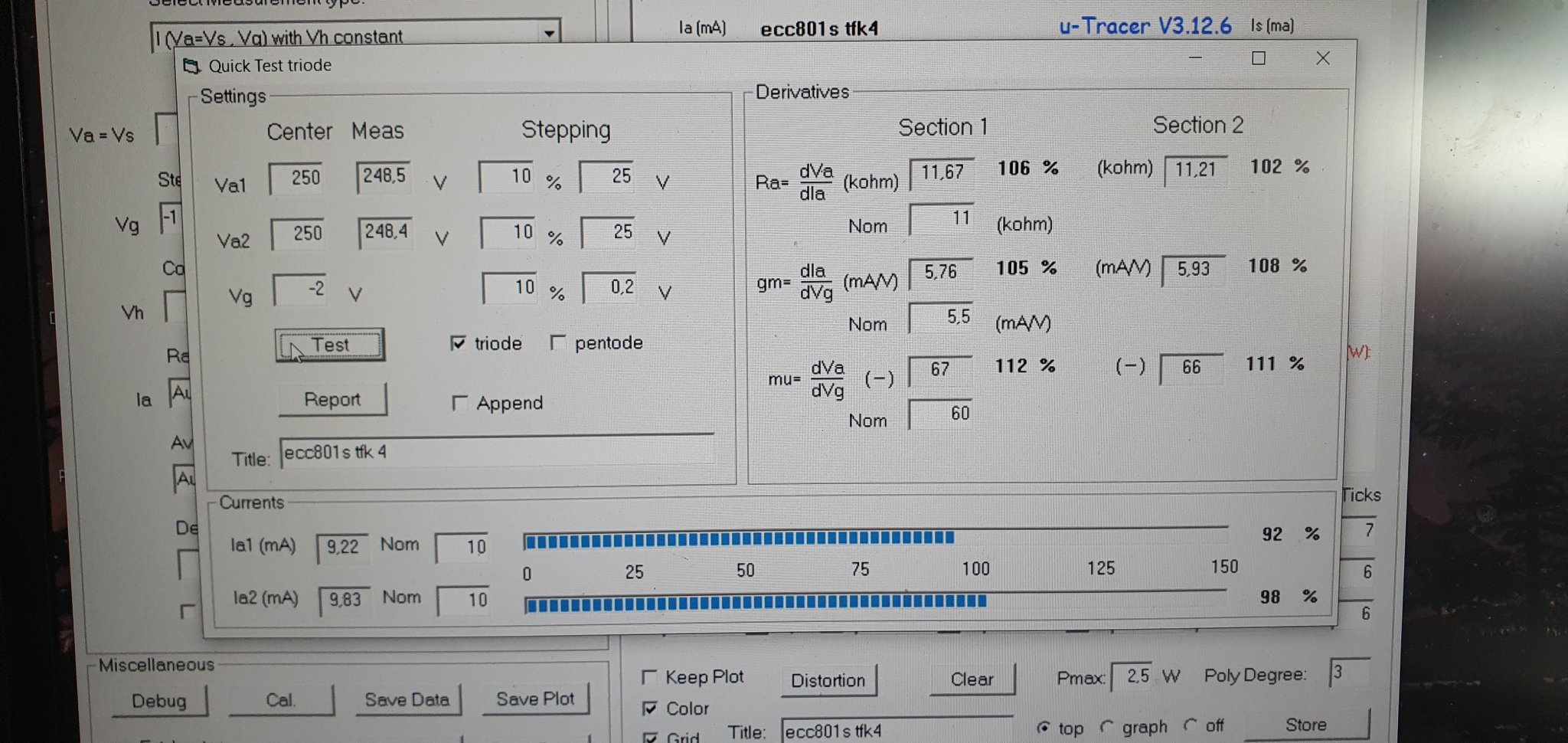Click the Ra Nom field showing 11
1568x743 pixels.
tap(941, 219)
